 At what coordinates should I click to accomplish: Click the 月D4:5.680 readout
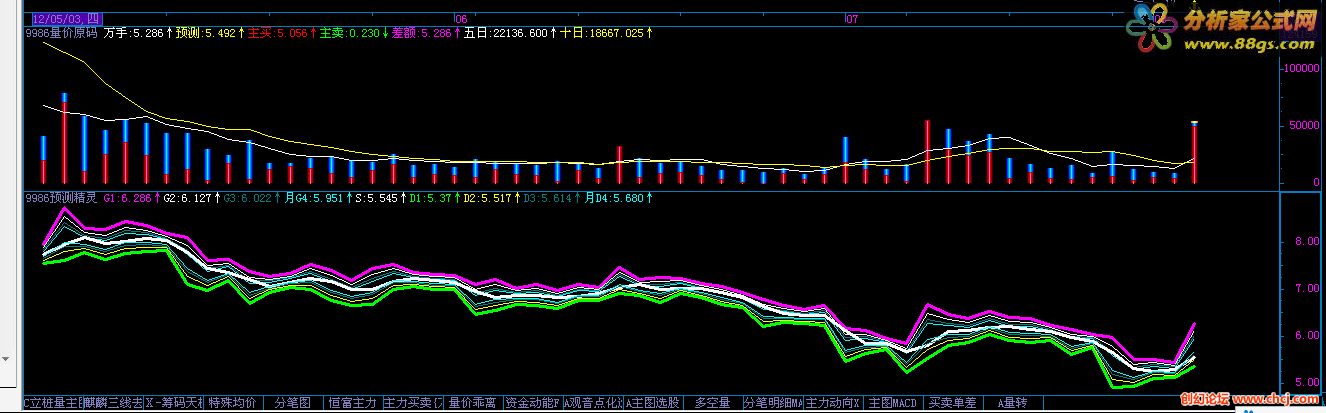(614, 198)
